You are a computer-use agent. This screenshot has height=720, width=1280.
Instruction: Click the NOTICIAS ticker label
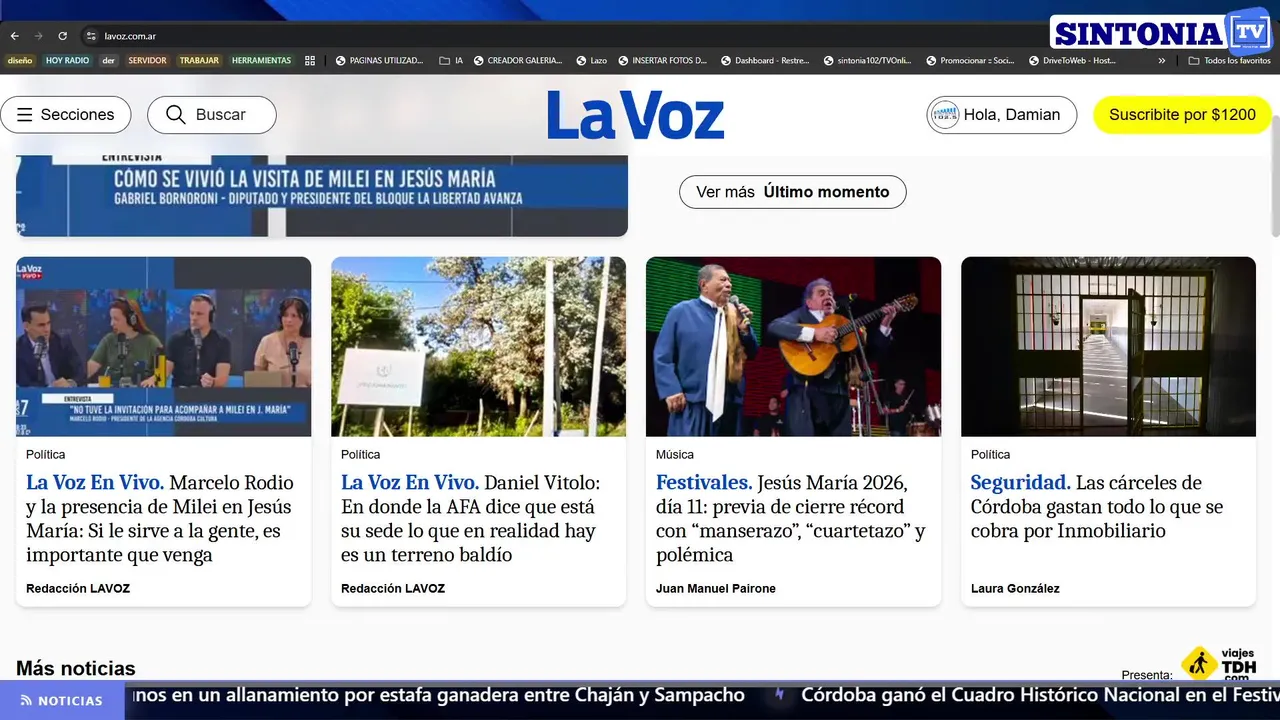click(x=62, y=701)
